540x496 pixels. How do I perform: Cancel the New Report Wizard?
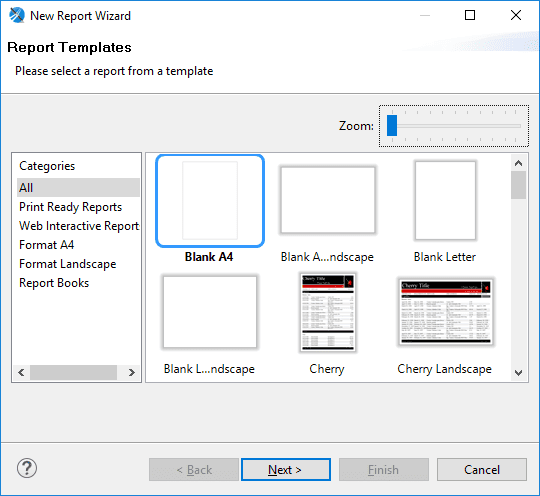[482, 469]
